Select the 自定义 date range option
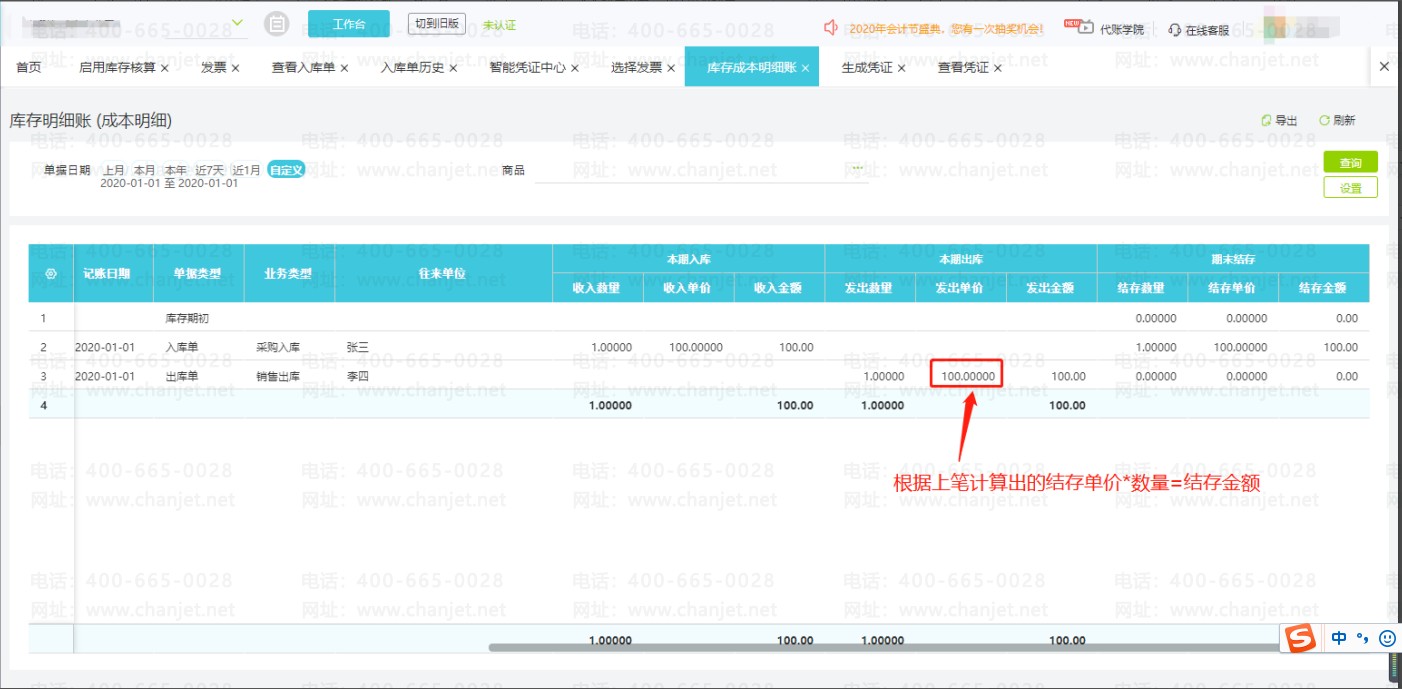1402x689 pixels. 285,170
